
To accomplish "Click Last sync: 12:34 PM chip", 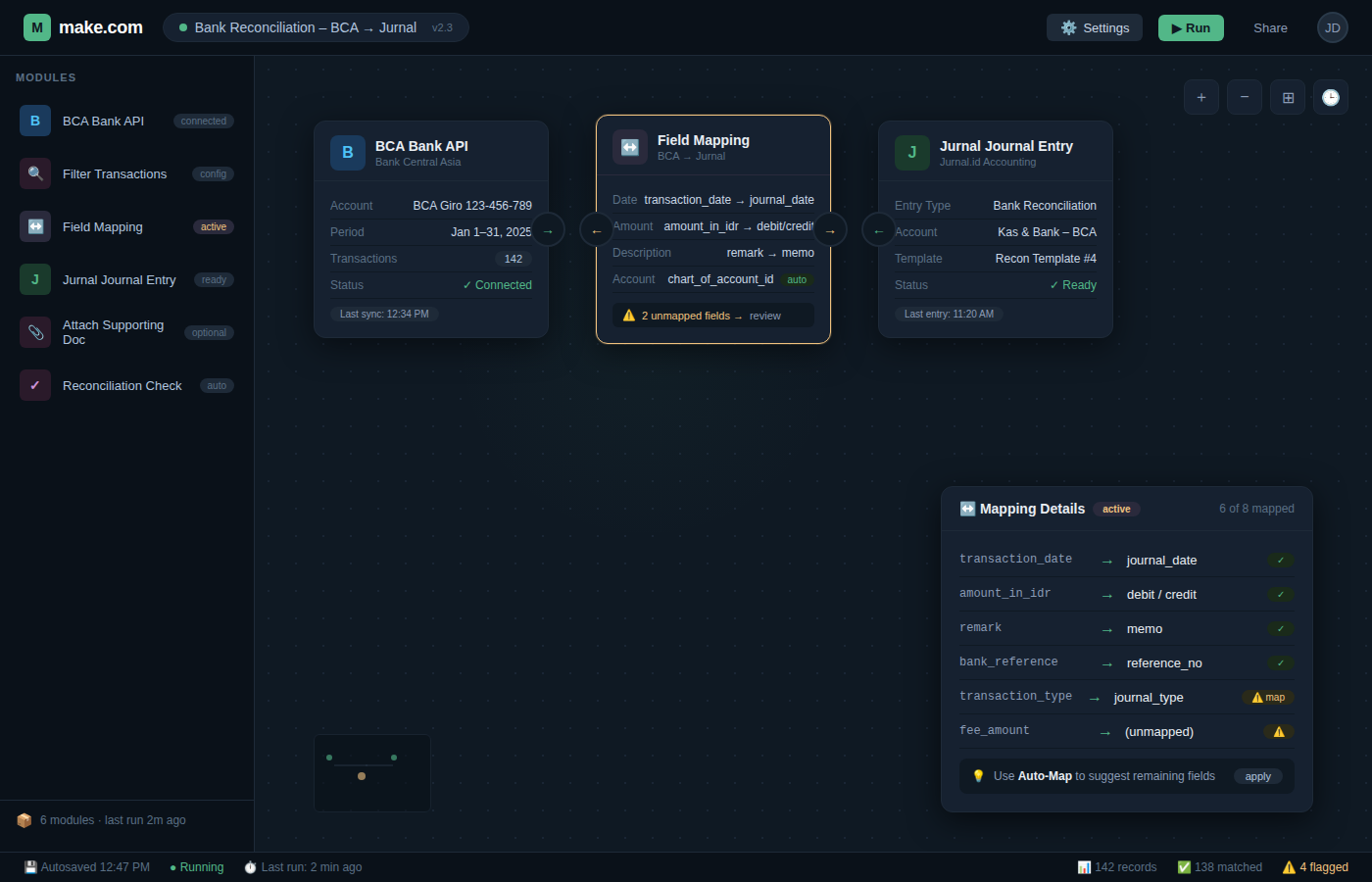I will pyautogui.click(x=384, y=314).
